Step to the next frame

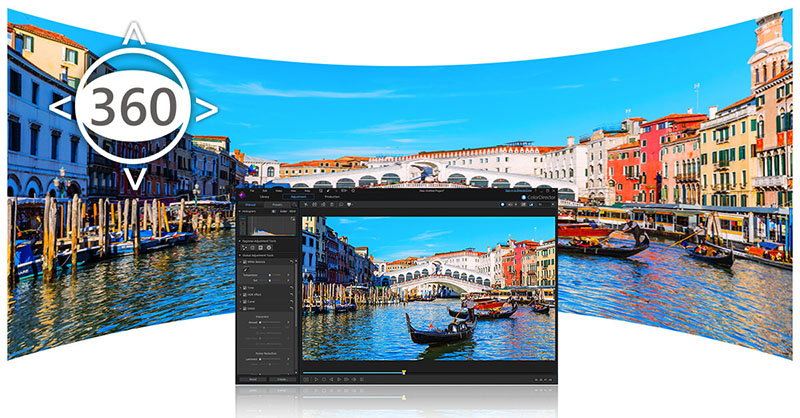[339, 379]
